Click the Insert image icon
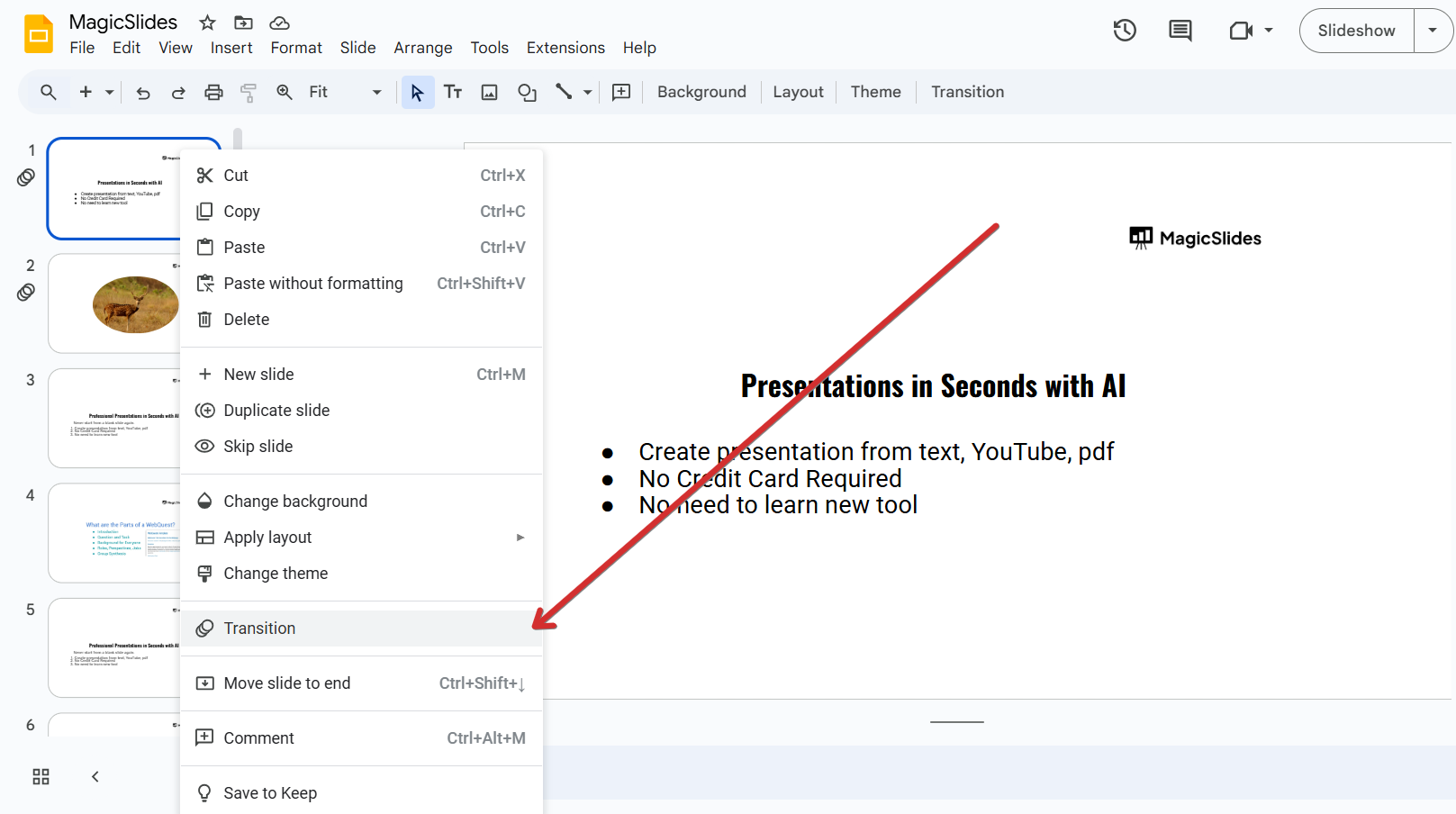This screenshot has height=814, width=1456. pos(490,92)
